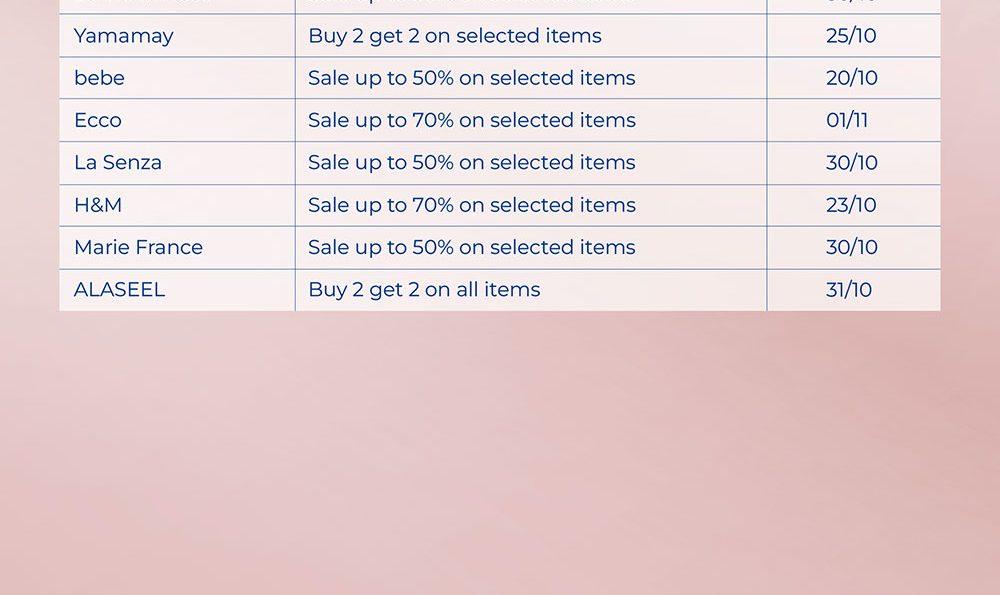The height and width of the screenshot is (595, 1000).
Task: Select the bebe brand name cell
Action: click(x=99, y=78)
